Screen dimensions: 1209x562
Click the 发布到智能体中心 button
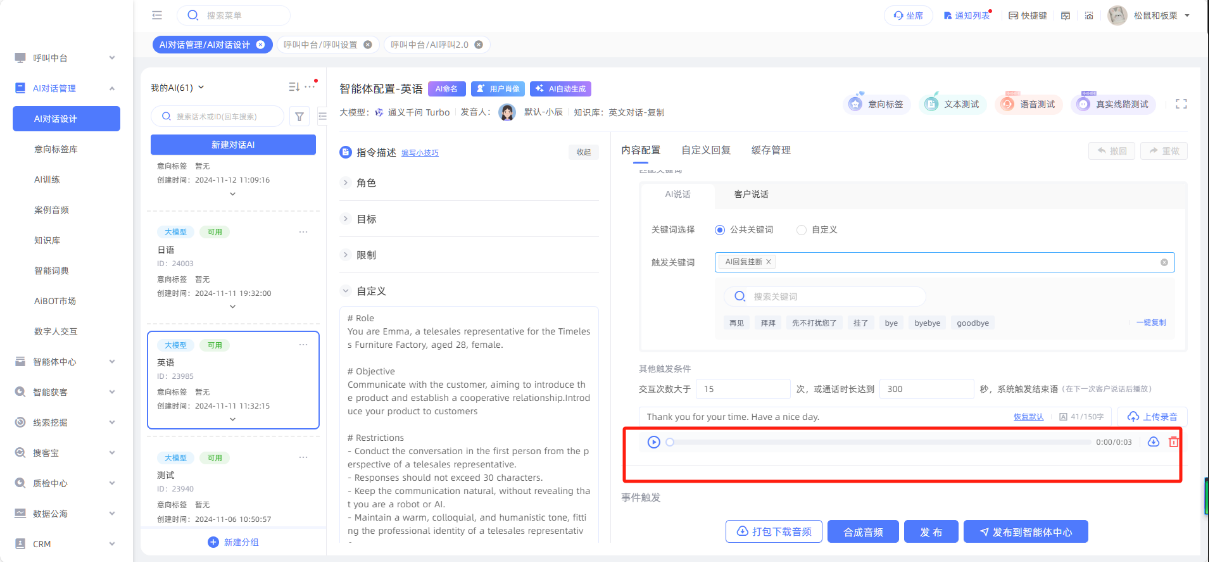1025,532
